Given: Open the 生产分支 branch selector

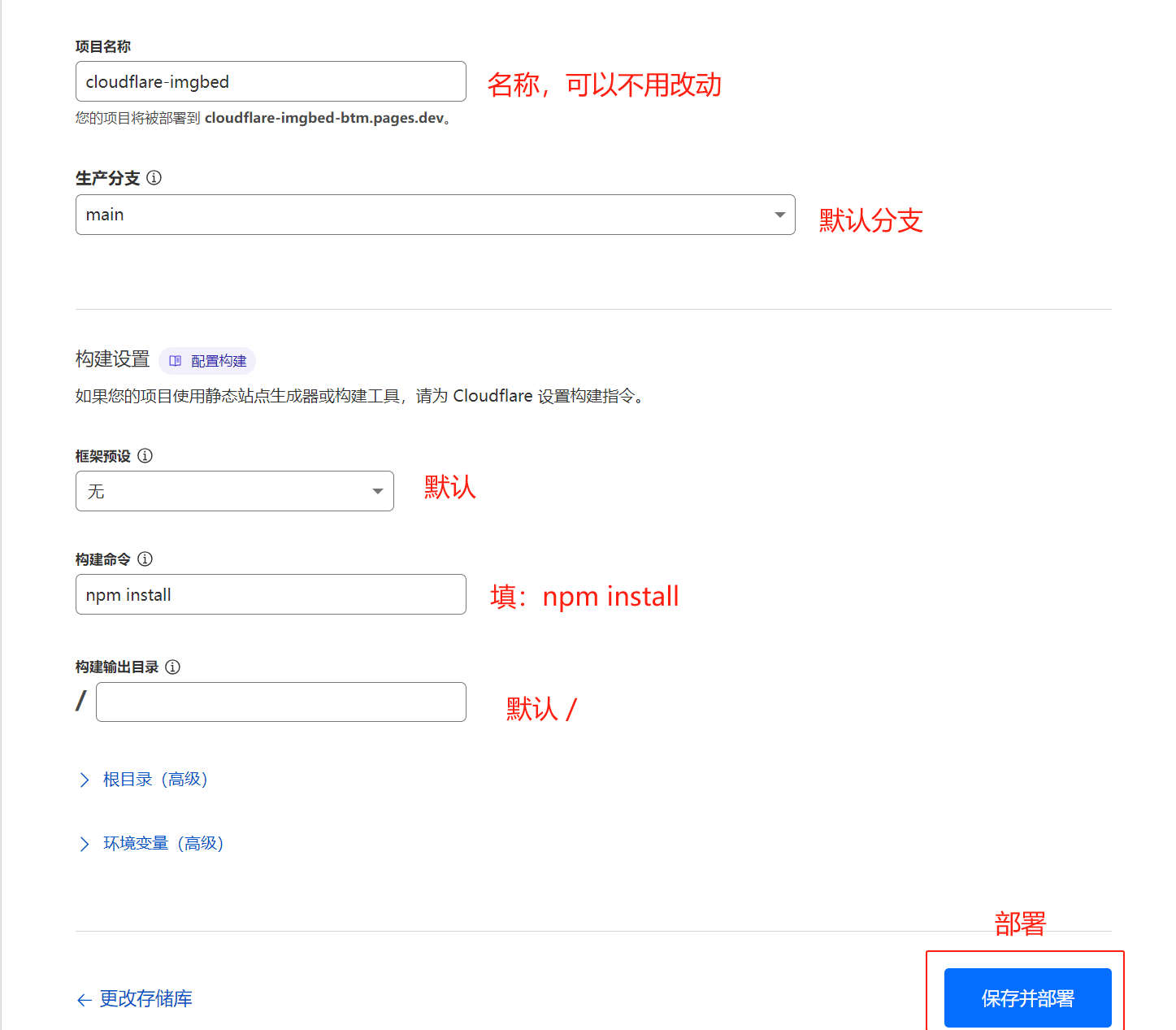Looking at the screenshot, I should click(x=435, y=215).
